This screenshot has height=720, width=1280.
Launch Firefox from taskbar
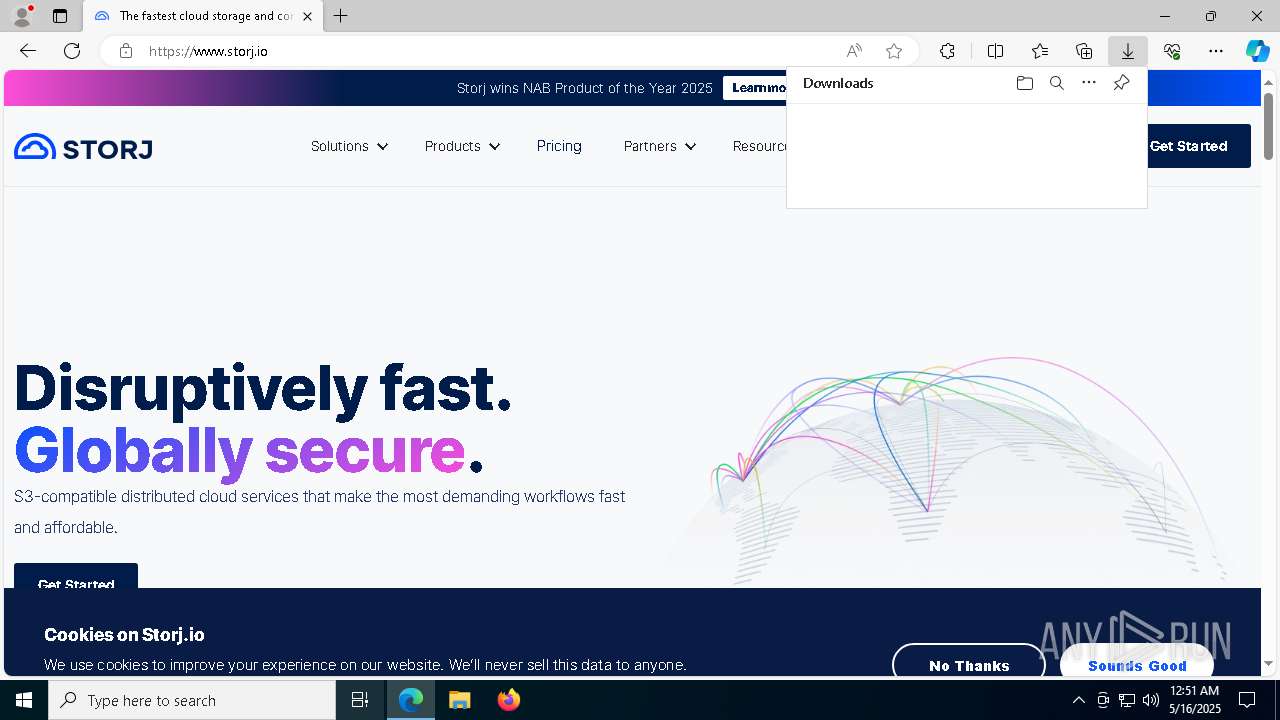coord(509,700)
